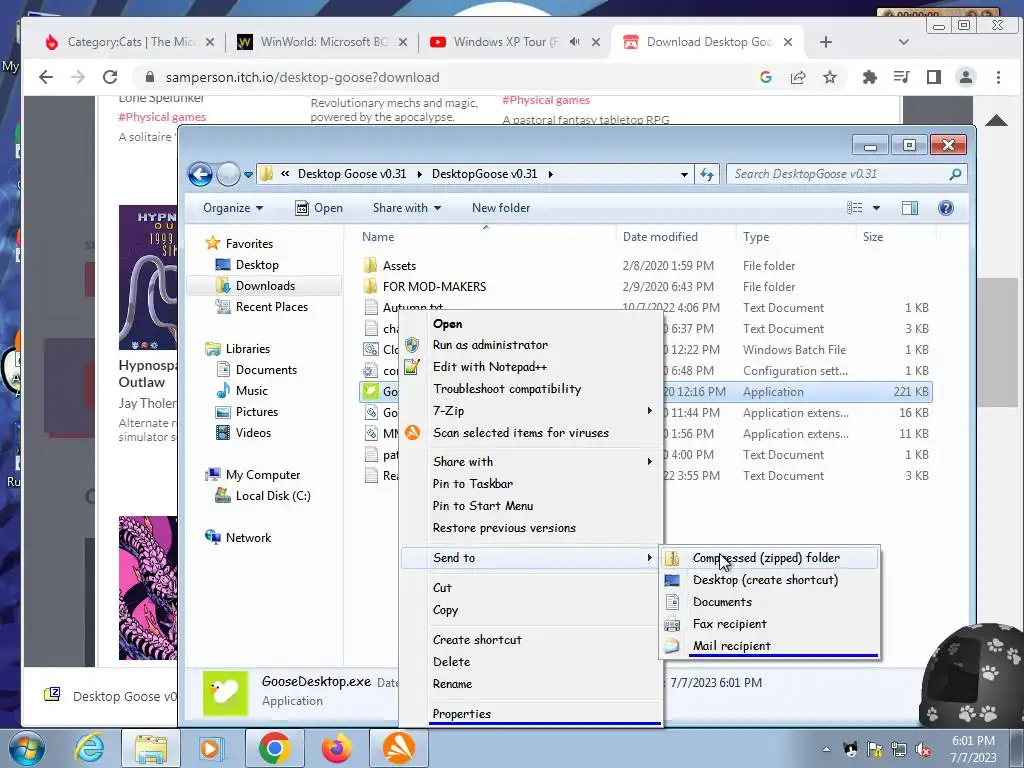Select Downloads in Favorites
The image size is (1024, 768).
pyautogui.click(x=264, y=286)
